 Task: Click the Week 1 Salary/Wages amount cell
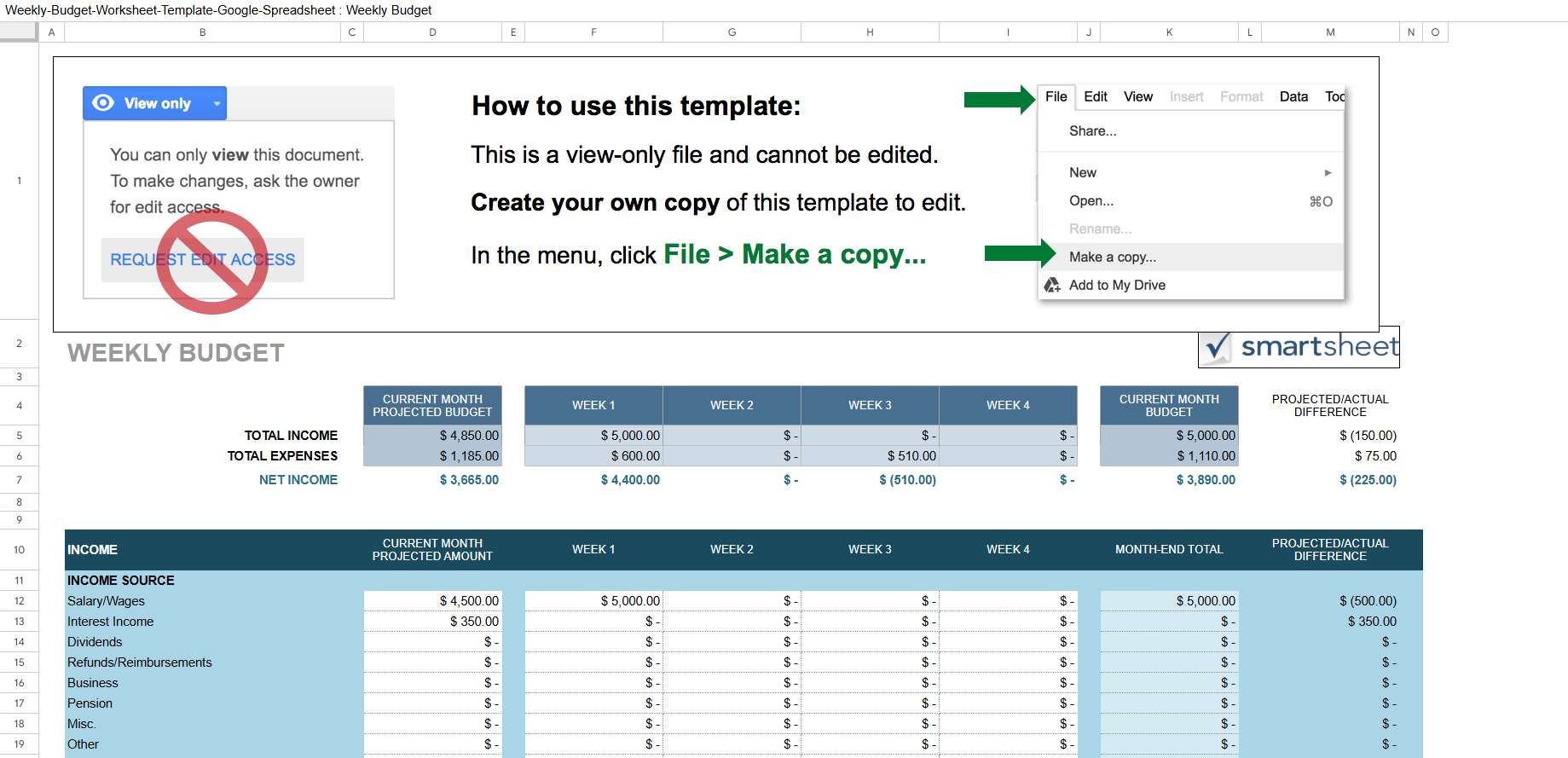point(593,601)
